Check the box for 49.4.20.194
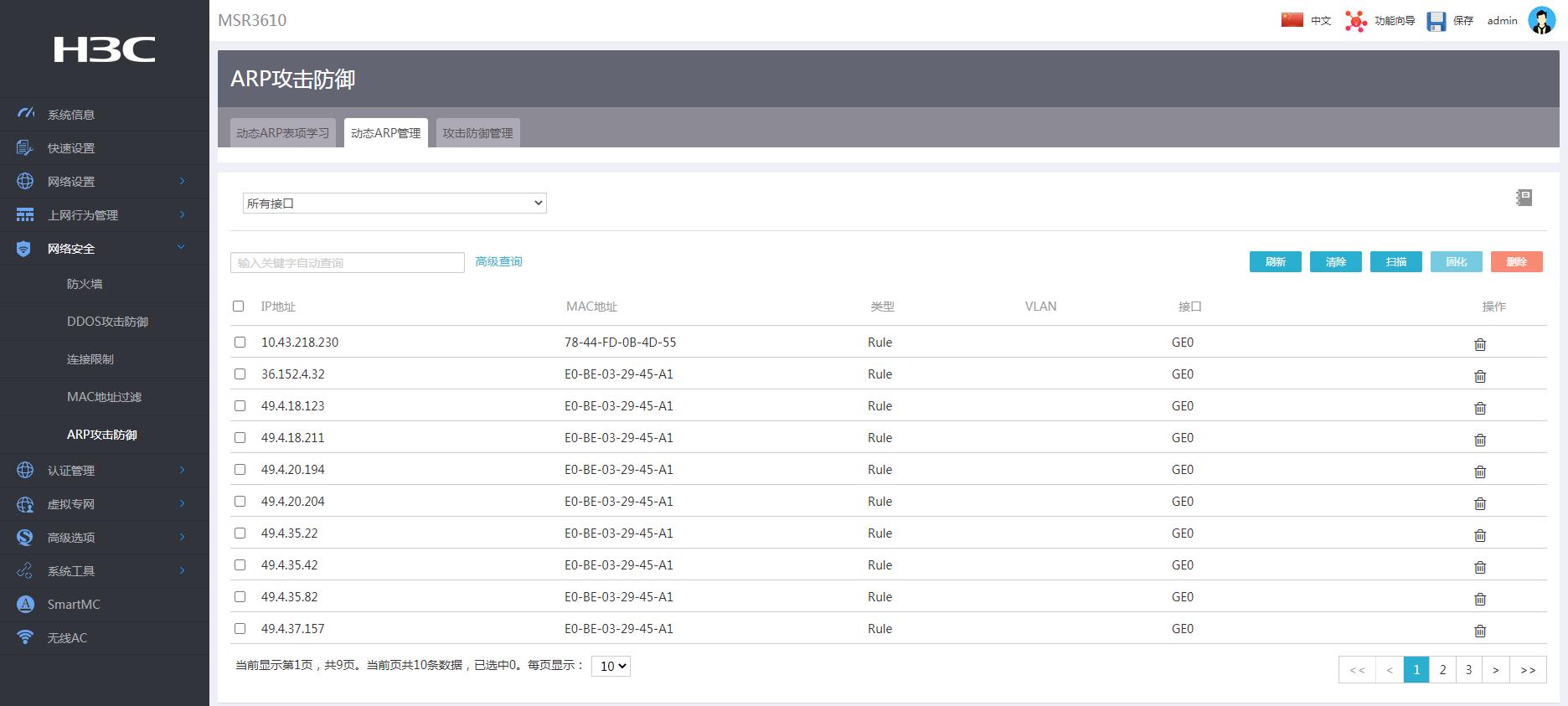 click(x=240, y=469)
